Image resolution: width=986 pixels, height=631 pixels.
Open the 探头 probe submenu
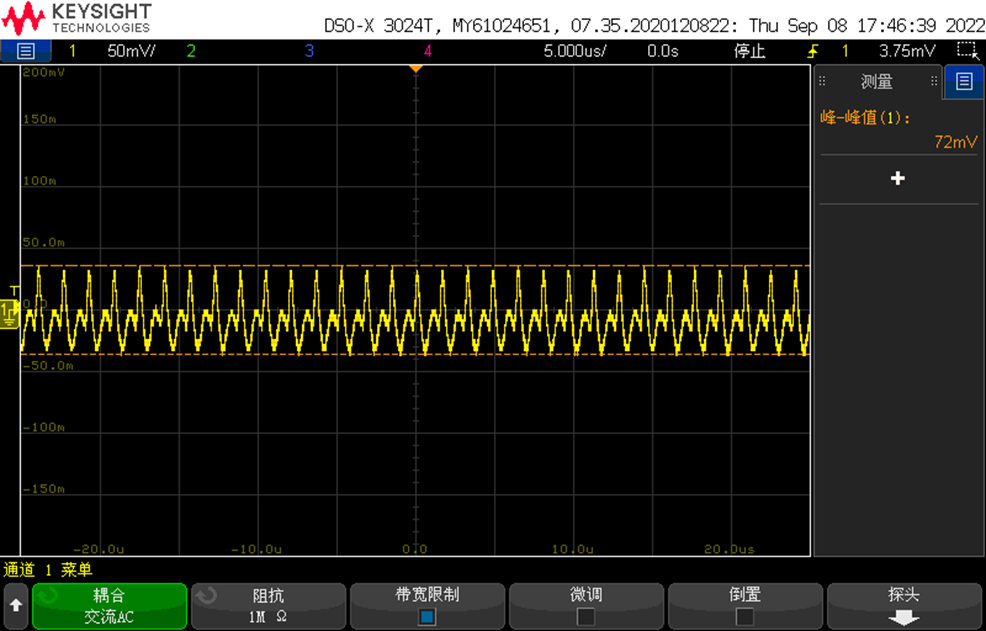(904, 606)
